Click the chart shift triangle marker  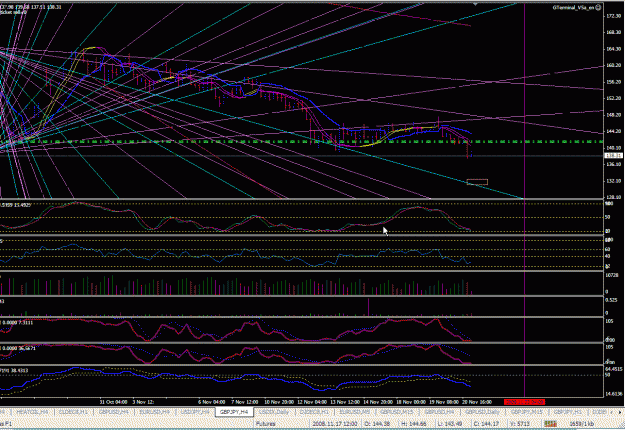click(x=475, y=4)
